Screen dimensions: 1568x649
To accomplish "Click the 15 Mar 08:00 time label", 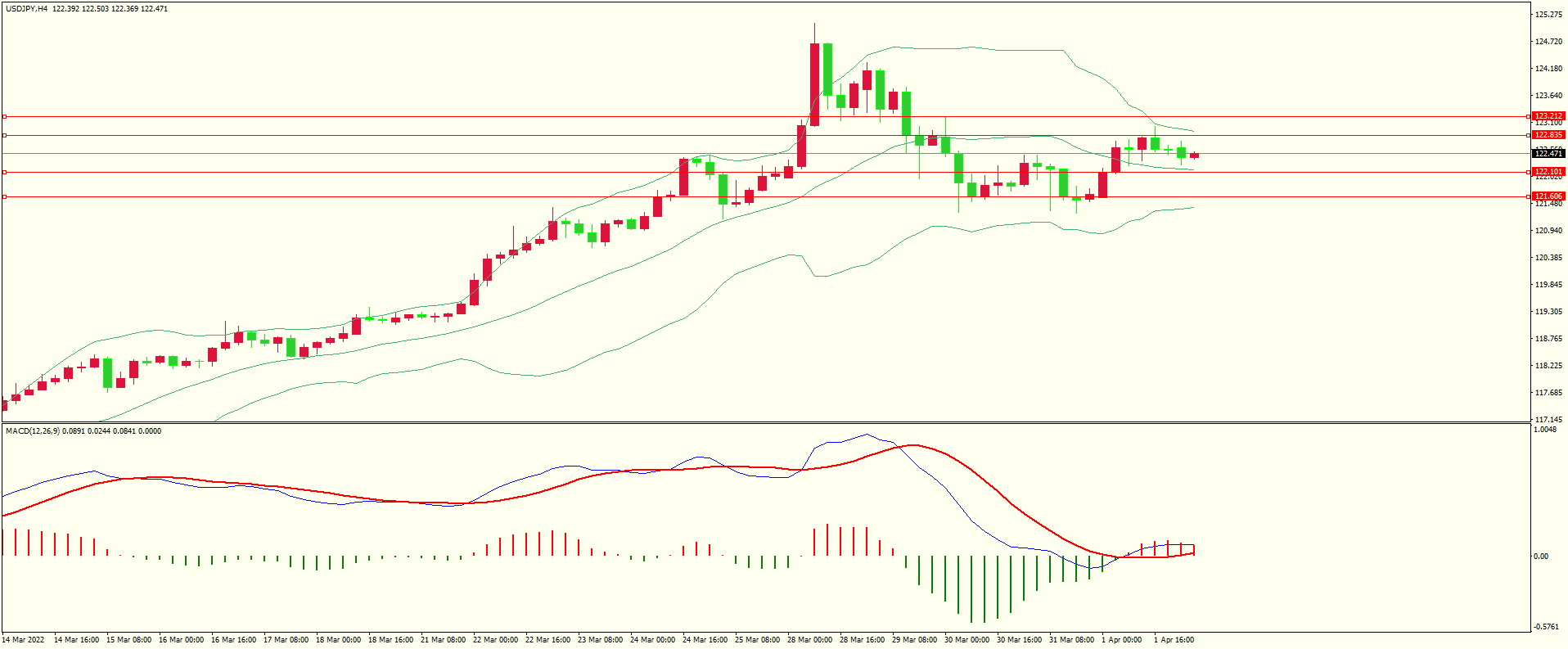I will click(129, 640).
